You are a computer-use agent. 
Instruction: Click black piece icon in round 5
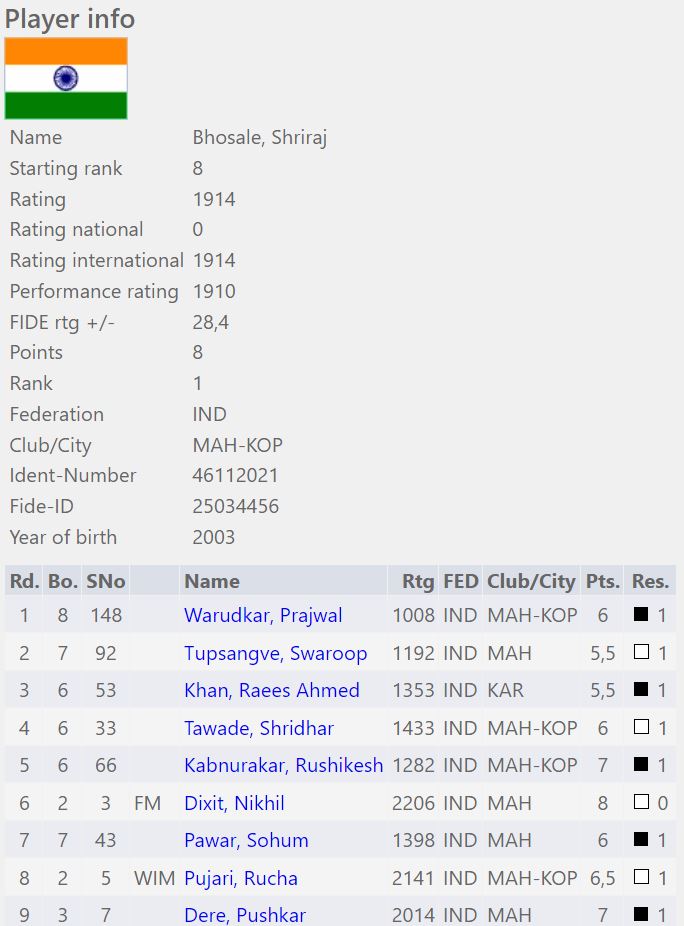(x=641, y=765)
